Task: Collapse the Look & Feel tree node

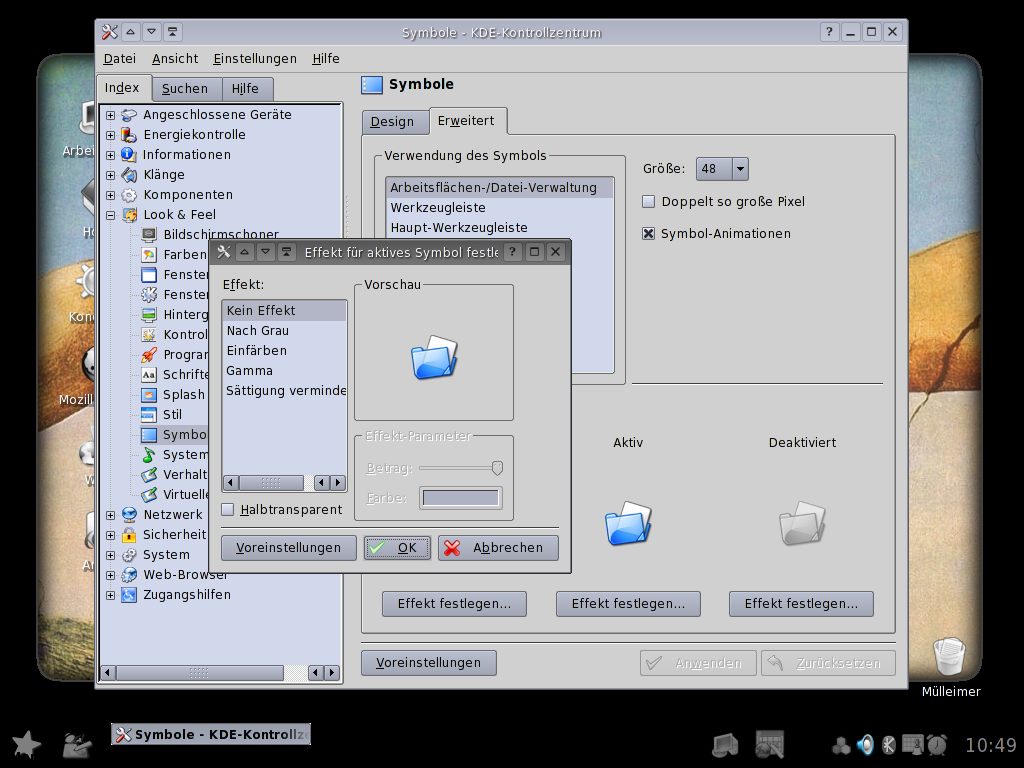Action: coord(110,215)
